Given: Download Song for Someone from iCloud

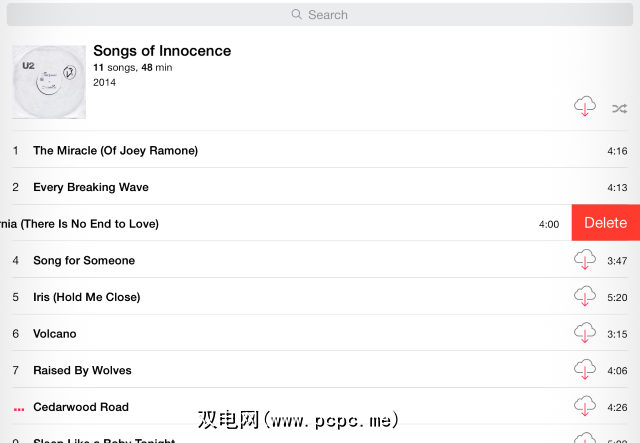Looking at the screenshot, I should click(585, 260).
